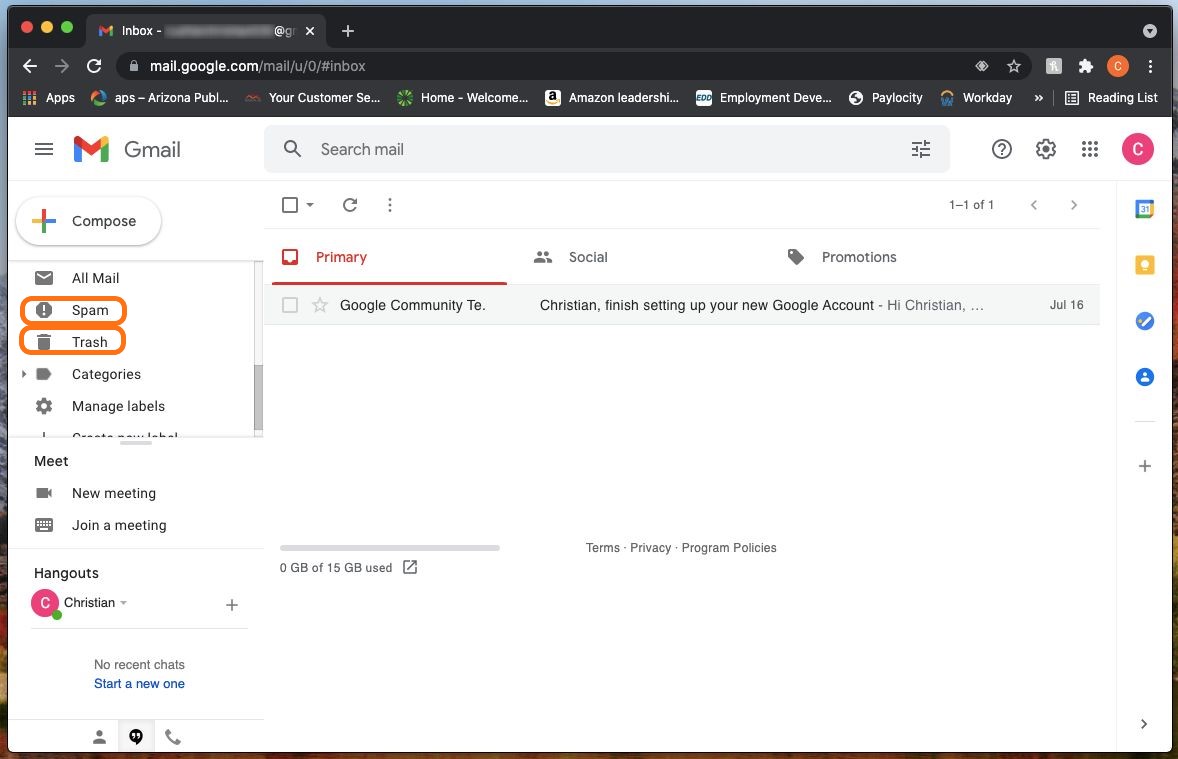Show more bookmarks with the chevron

tap(1038, 98)
